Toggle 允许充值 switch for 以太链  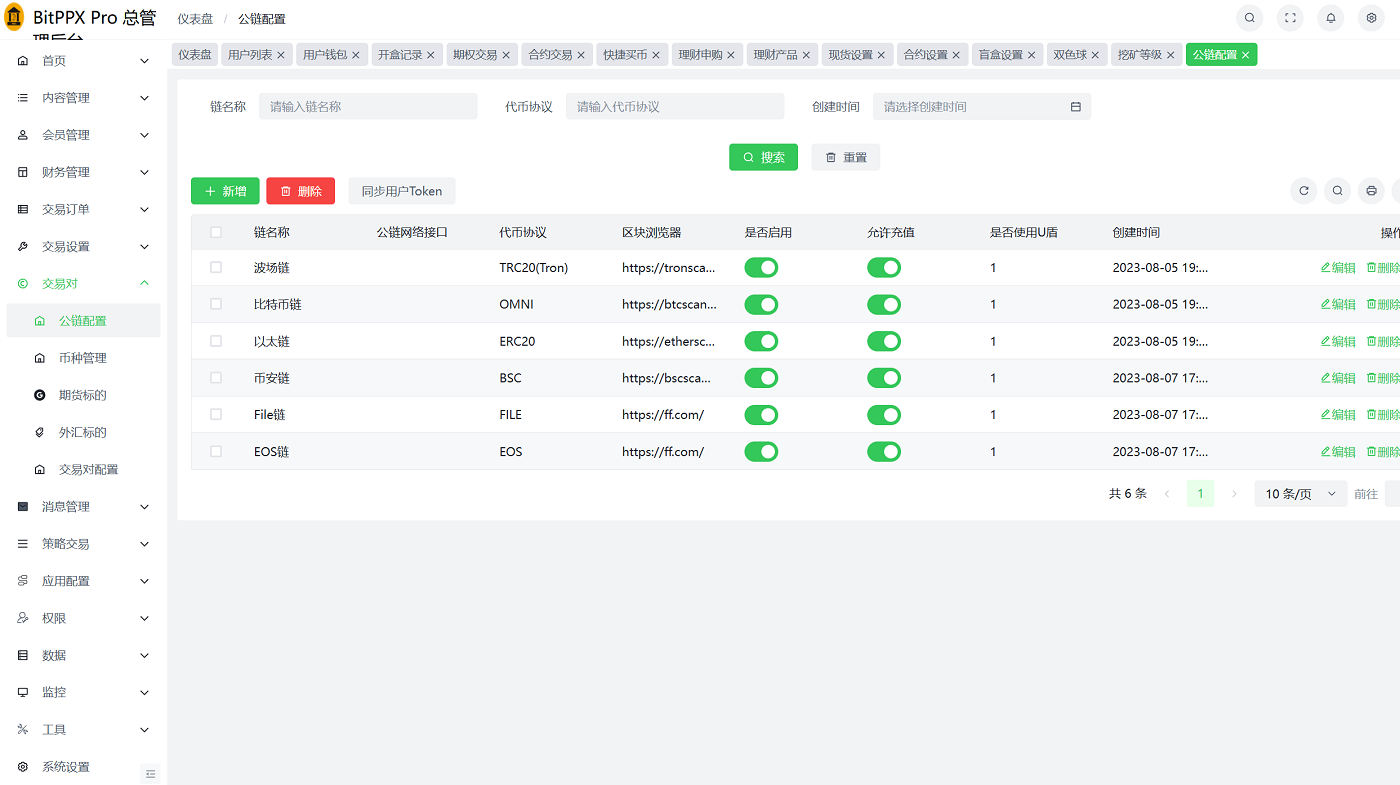(884, 341)
